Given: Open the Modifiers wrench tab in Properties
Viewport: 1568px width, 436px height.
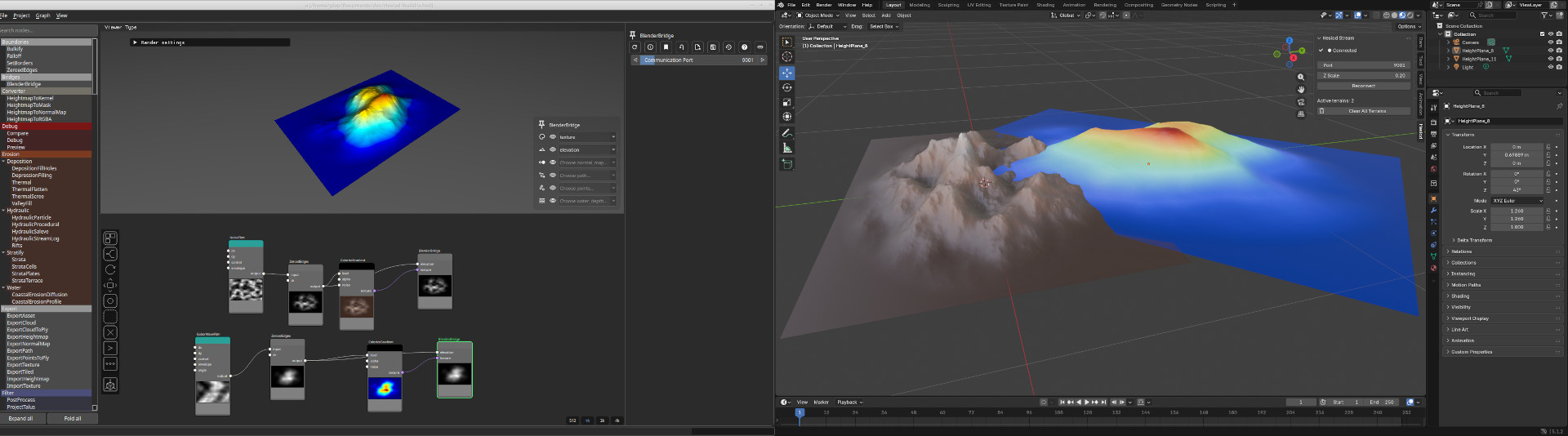Looking at the screenshot, I should [x=1433, y=211].
